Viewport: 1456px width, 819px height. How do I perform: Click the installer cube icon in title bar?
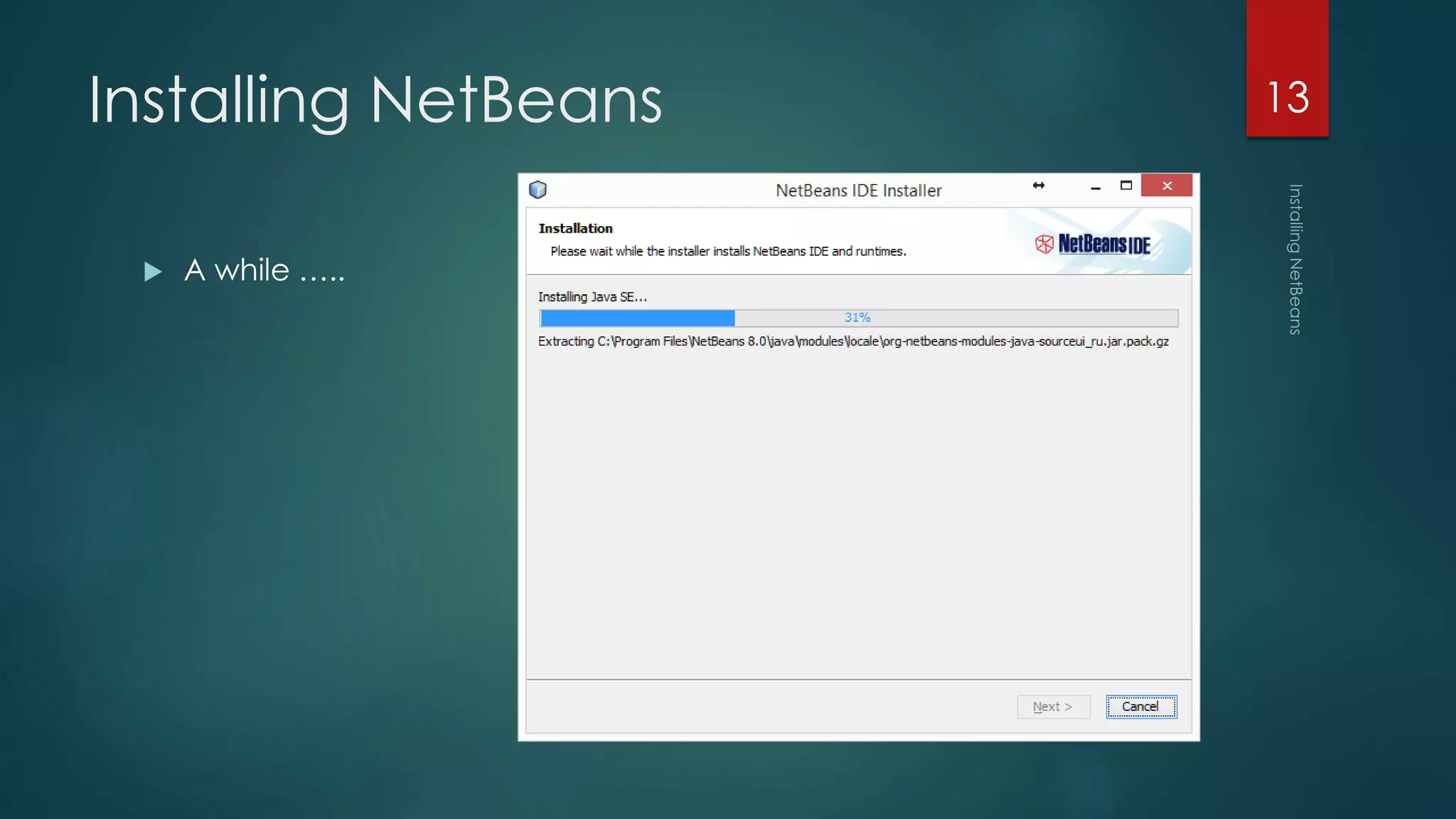click(x=537, y=190)
